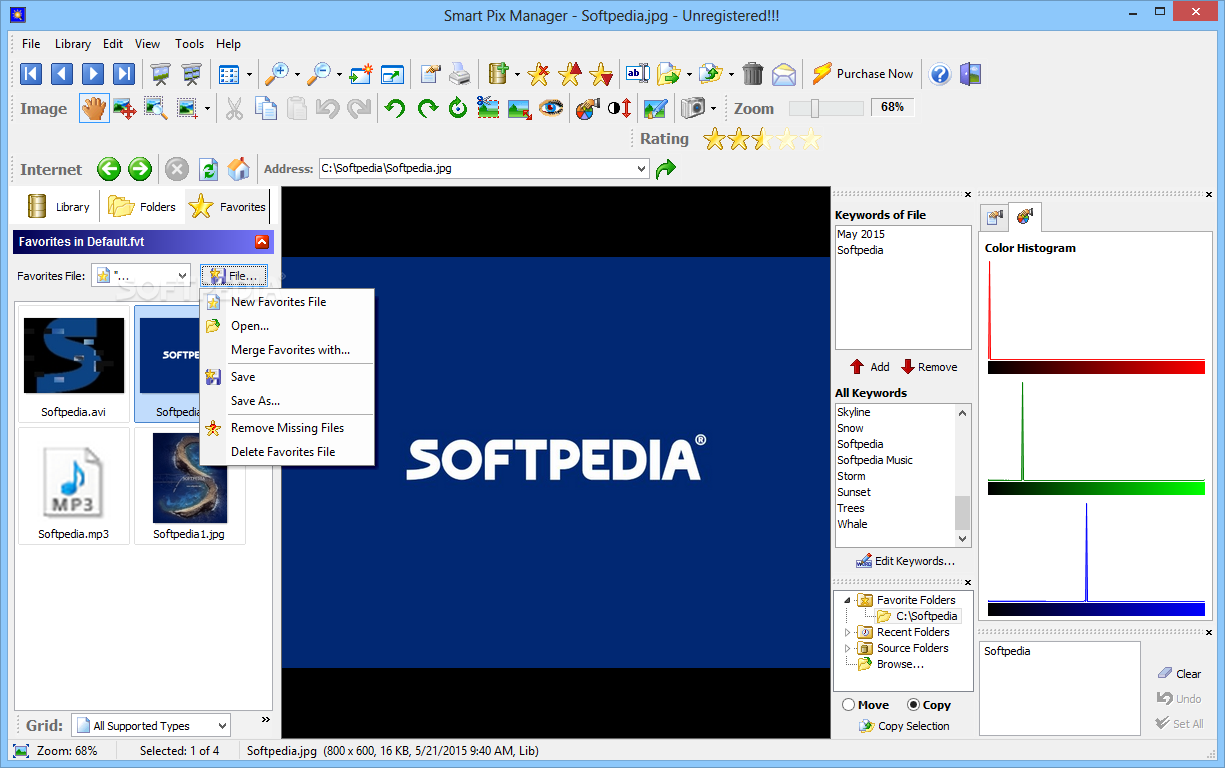This screenshot has width=1225, height=768.
Task: Set rating with the fifth star
Action: pos(810,139)
